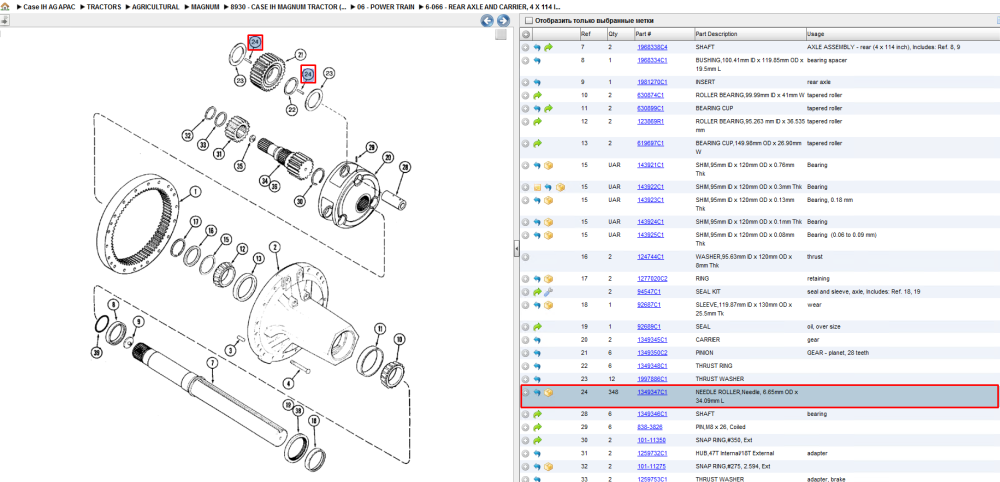Click 'THRUST RING' description text
This screenshot has height=482, width=1000.
[x=713, y=366]
